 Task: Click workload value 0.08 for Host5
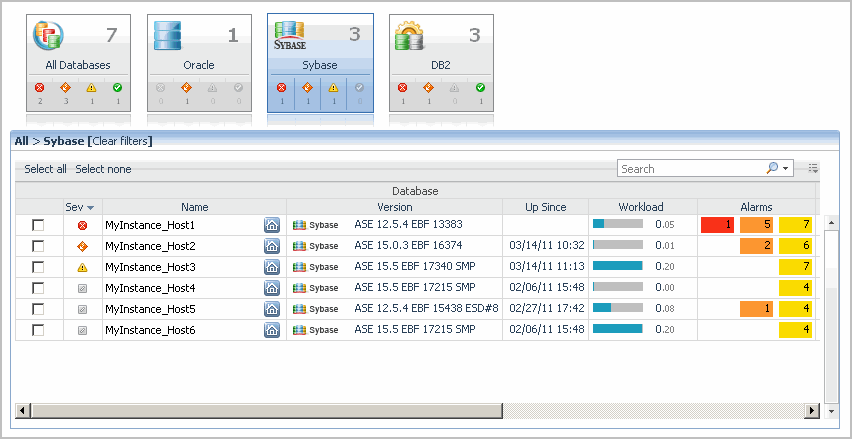point(665,309)
